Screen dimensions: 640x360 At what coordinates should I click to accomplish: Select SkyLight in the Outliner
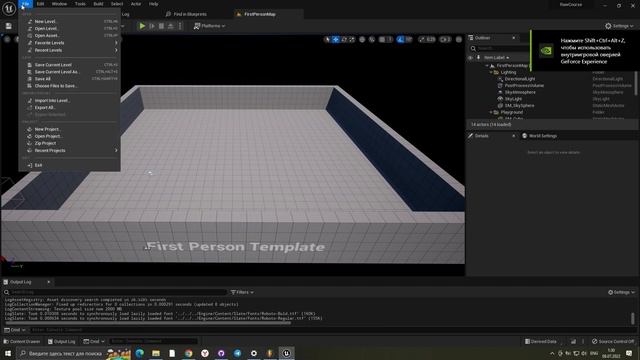(513, 99)
